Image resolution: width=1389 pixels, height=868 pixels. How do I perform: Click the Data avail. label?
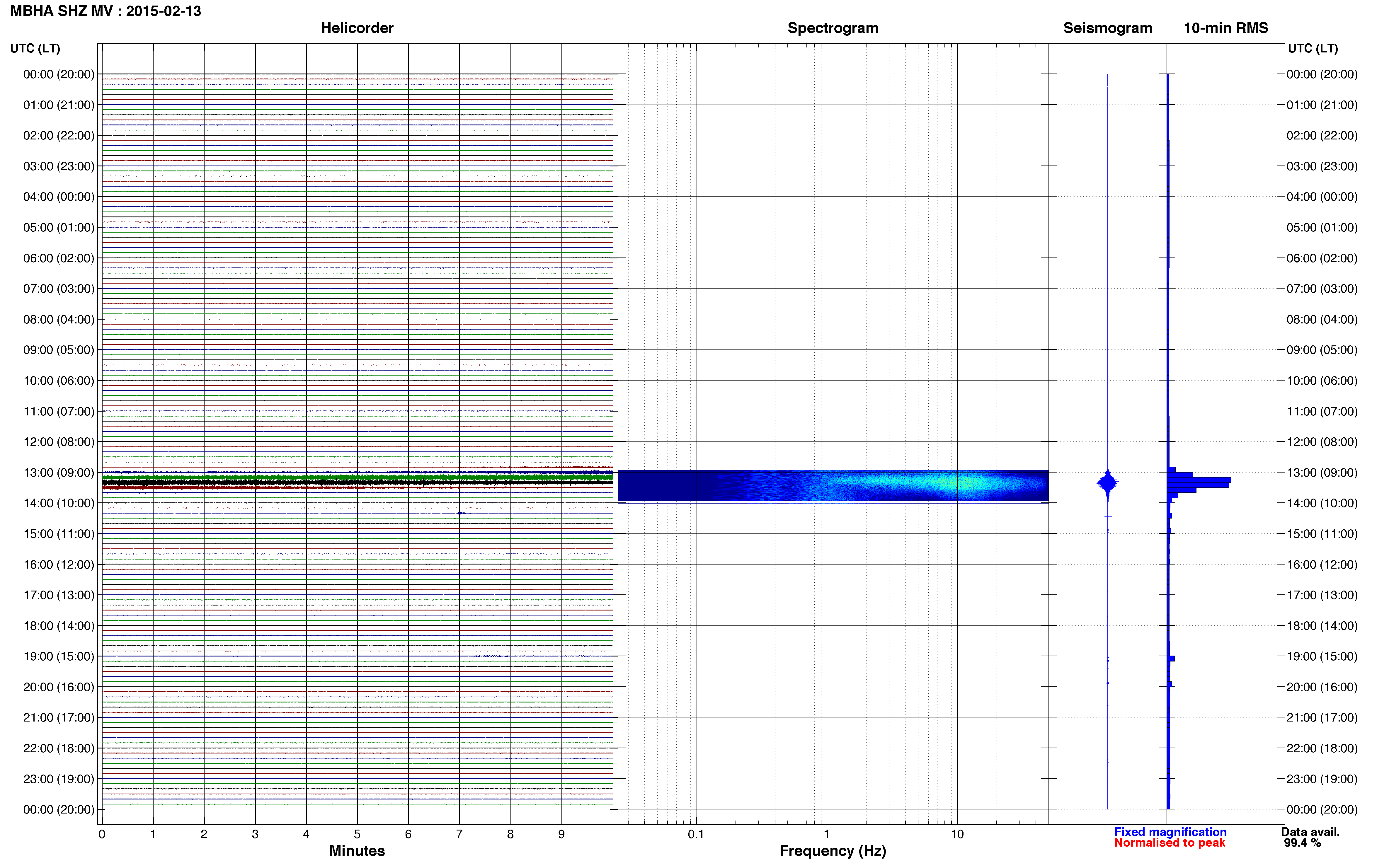1310,832
